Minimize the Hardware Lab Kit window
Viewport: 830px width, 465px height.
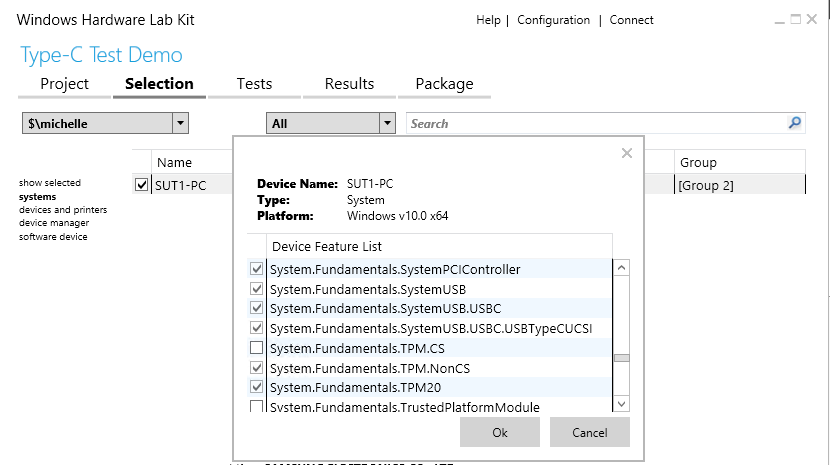tap(779, 21)
